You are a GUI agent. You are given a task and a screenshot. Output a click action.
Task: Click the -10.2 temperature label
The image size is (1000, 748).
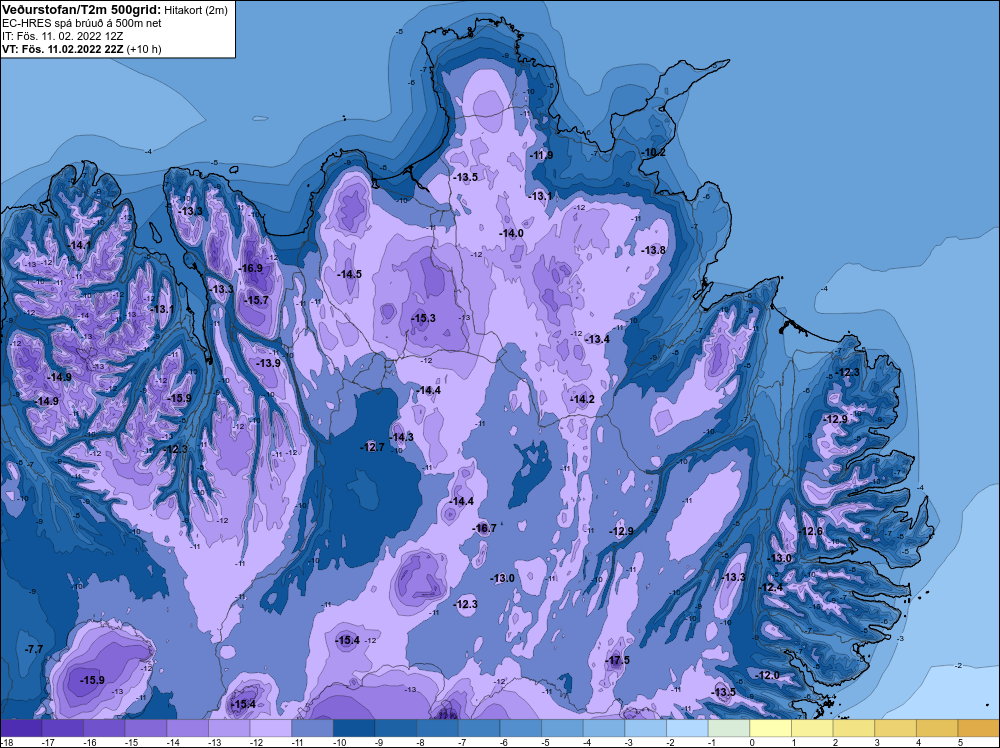(x=654, y=152)
